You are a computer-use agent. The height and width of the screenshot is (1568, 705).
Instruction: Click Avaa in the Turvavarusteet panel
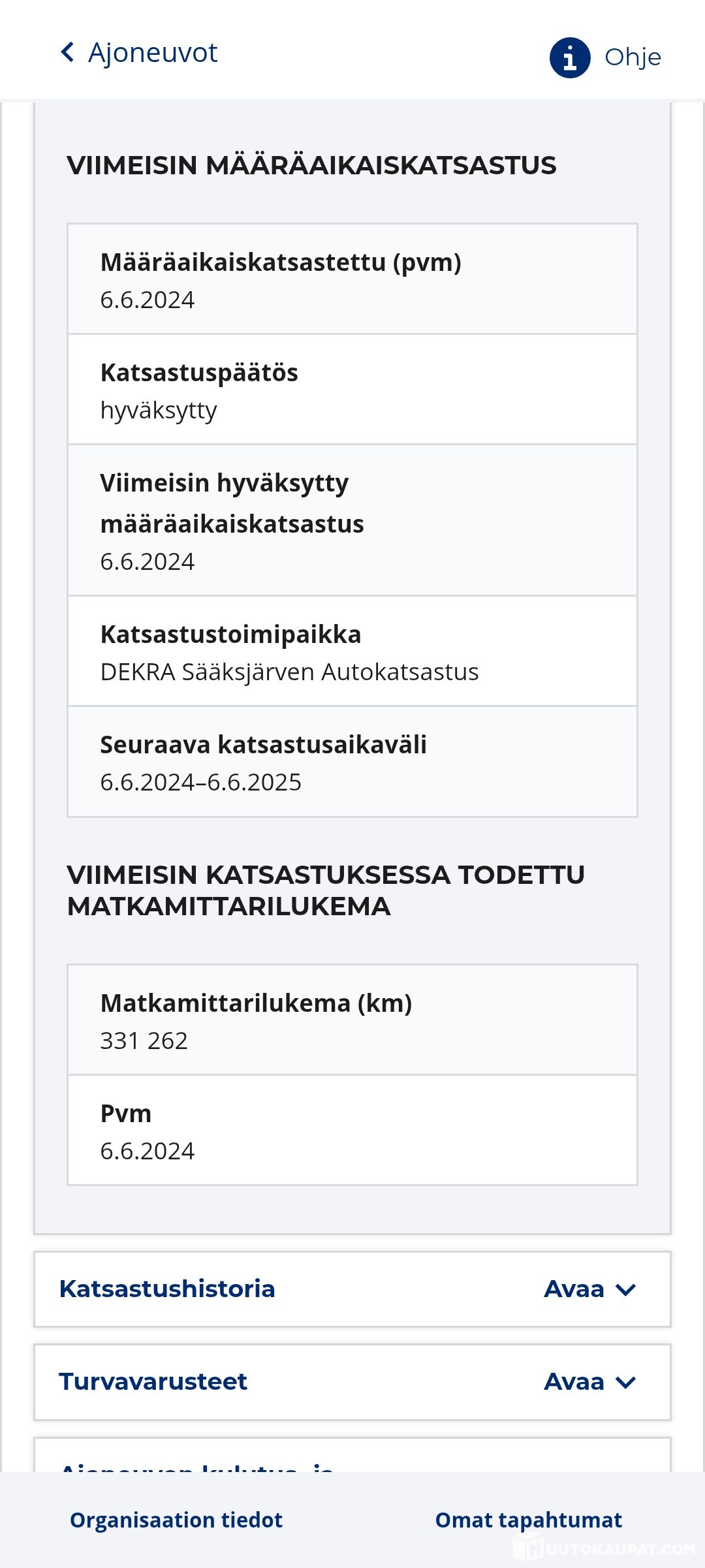tap(574, 1382)
